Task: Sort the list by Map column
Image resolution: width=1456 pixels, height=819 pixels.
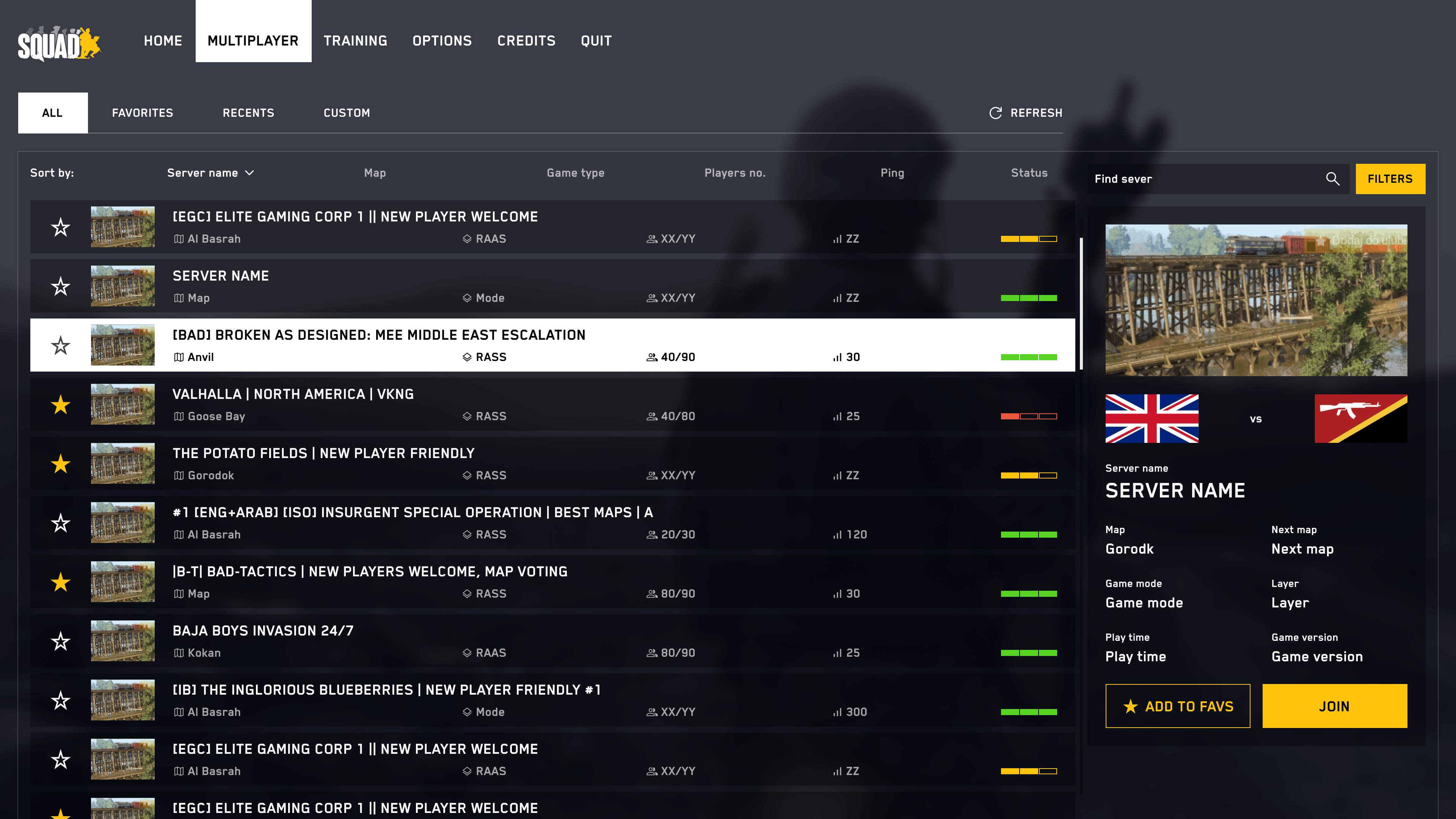Action: tap(375, 173)
